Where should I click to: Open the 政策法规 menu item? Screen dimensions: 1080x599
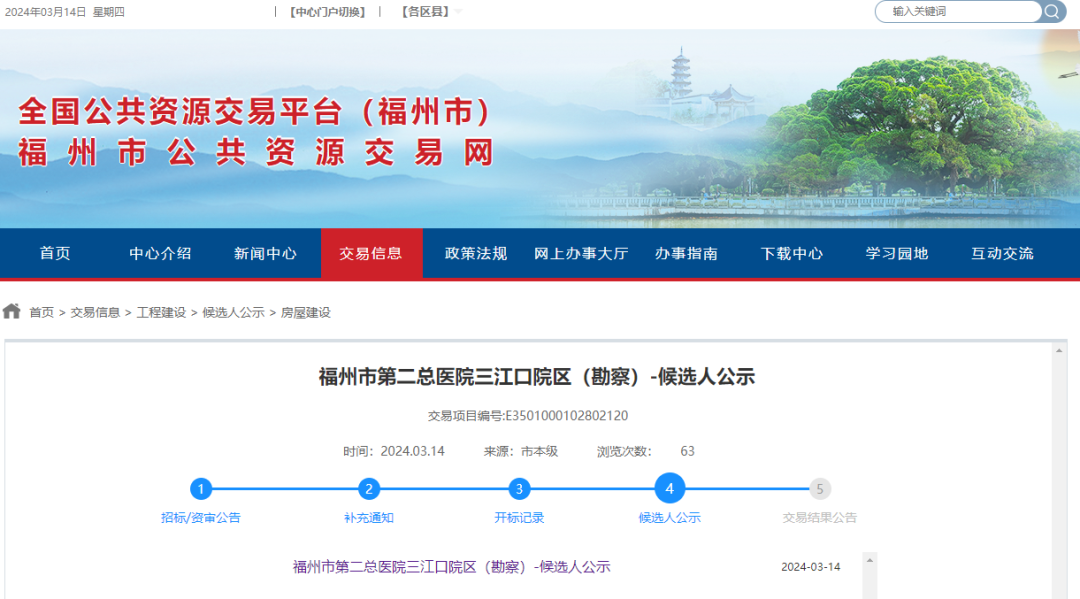(473, 253)
